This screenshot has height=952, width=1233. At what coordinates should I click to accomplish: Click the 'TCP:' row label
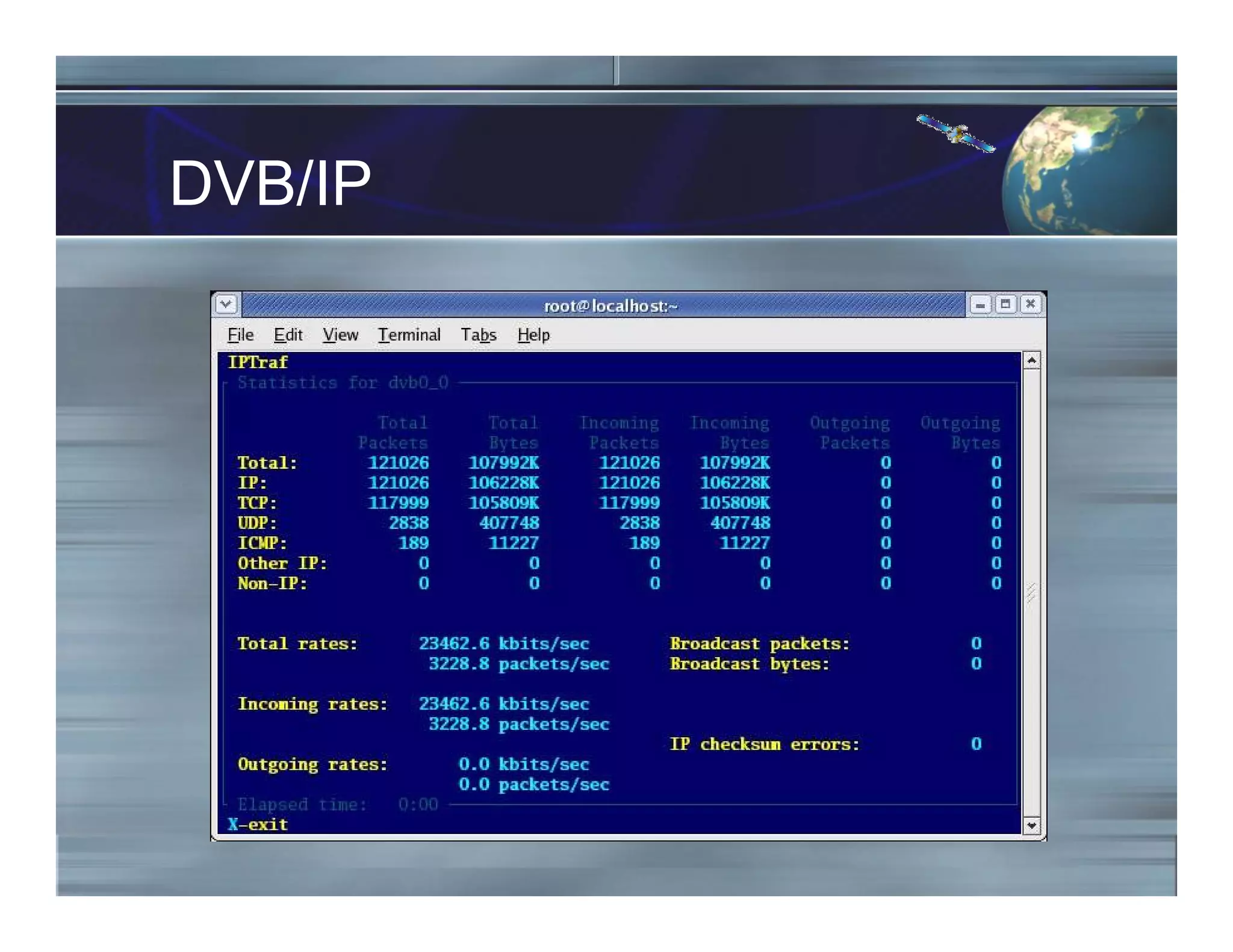click(x=257, y=503)
